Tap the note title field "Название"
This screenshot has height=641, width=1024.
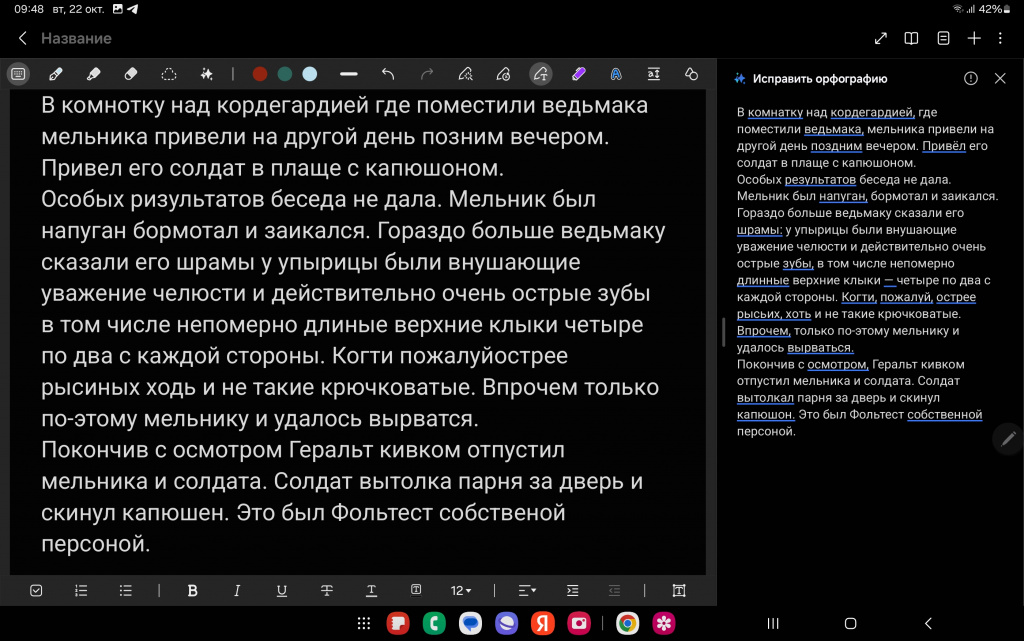click(76, 38)
